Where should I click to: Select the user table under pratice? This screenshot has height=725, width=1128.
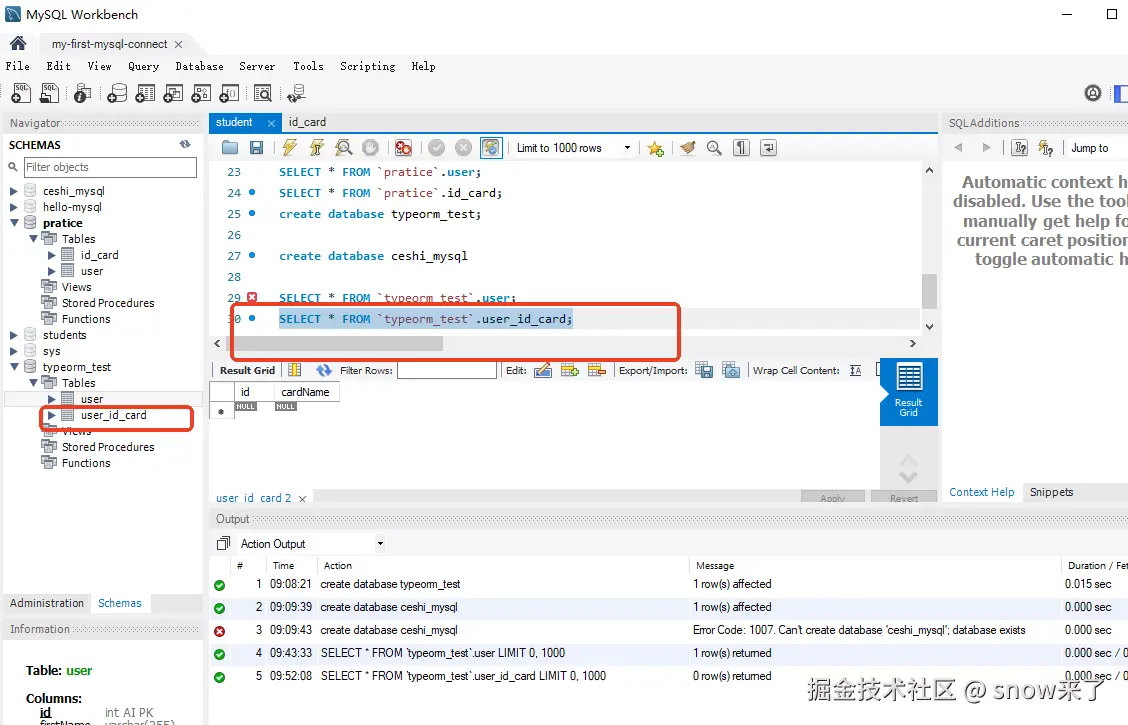(91, 271)
